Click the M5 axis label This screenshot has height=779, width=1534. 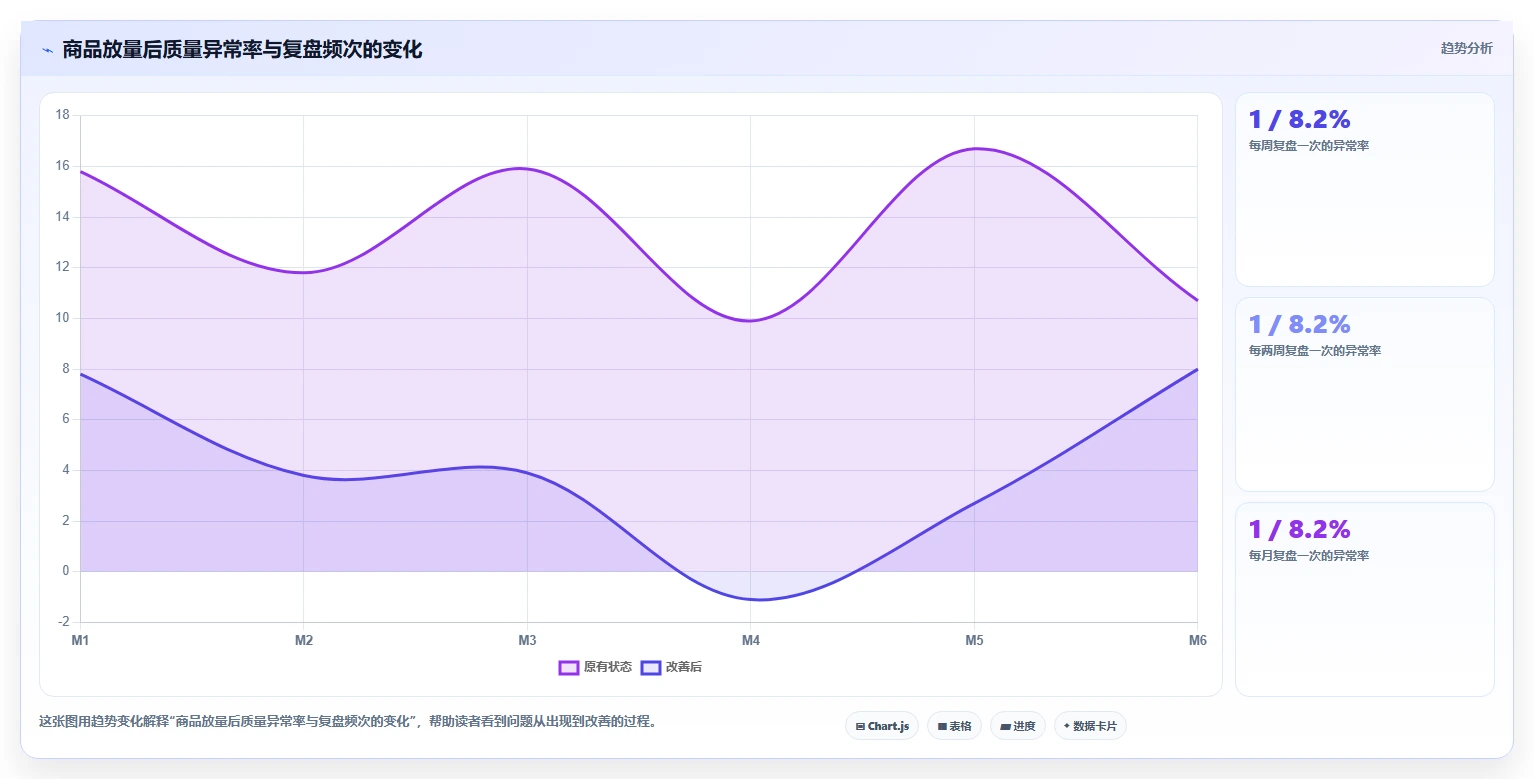974,640
